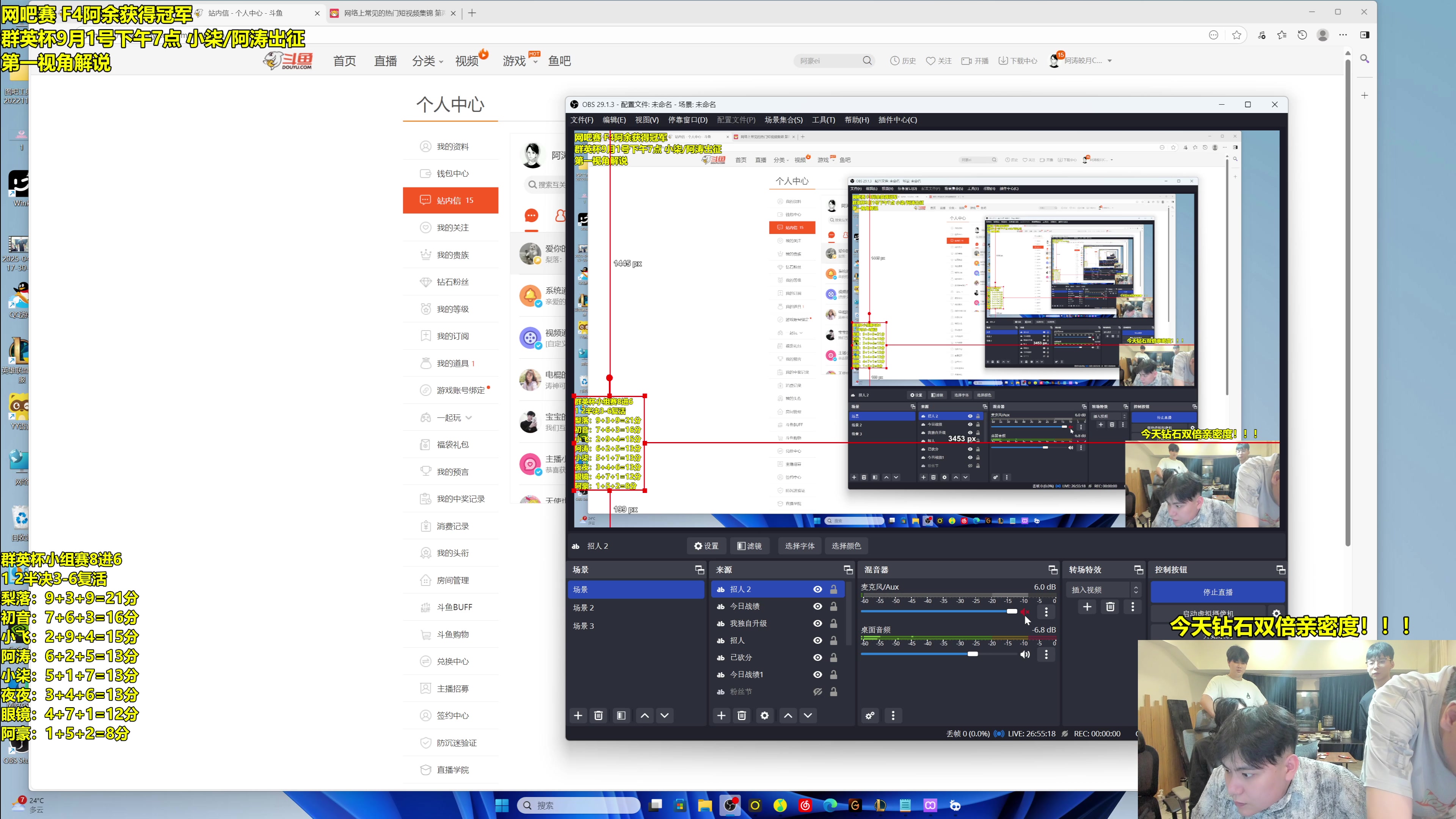Open the 场景集合(S) menu in OBS

[783, 120]
